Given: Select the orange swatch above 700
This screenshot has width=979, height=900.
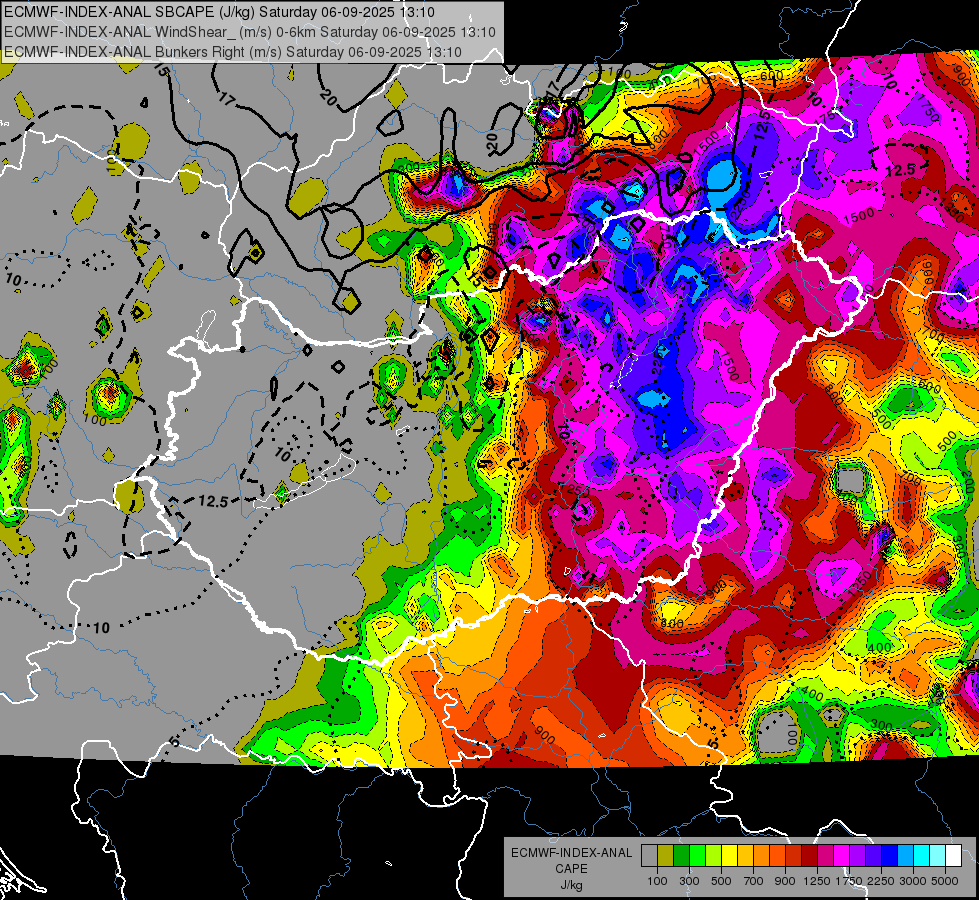Looking at the screenshot, I should click(762, 855).
